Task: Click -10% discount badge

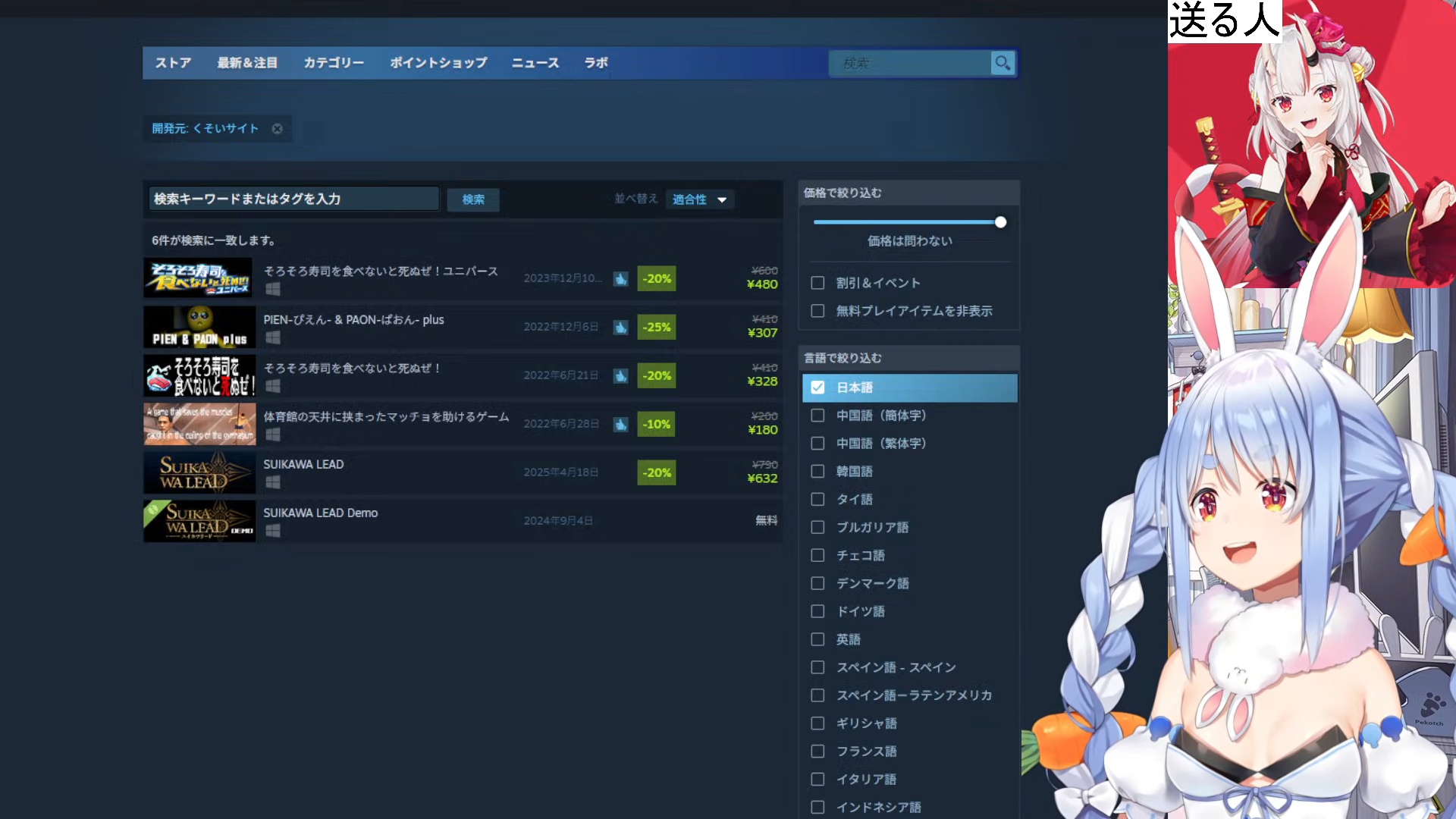Action: [x=657, y=424]
